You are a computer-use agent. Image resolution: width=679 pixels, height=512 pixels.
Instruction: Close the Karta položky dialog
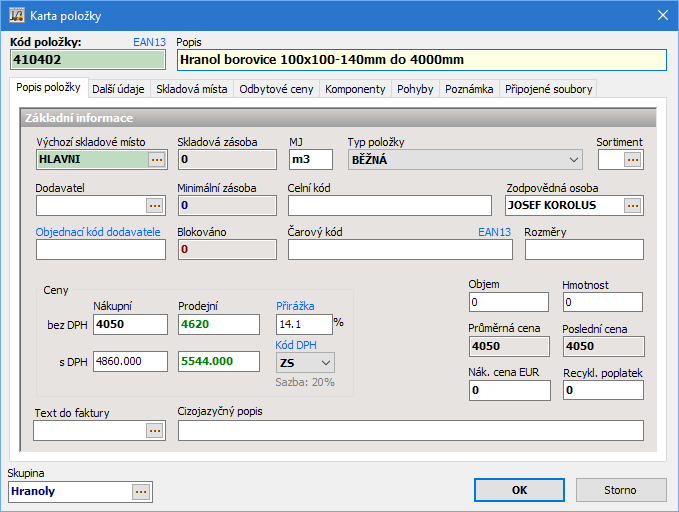(x=663, y=15)
